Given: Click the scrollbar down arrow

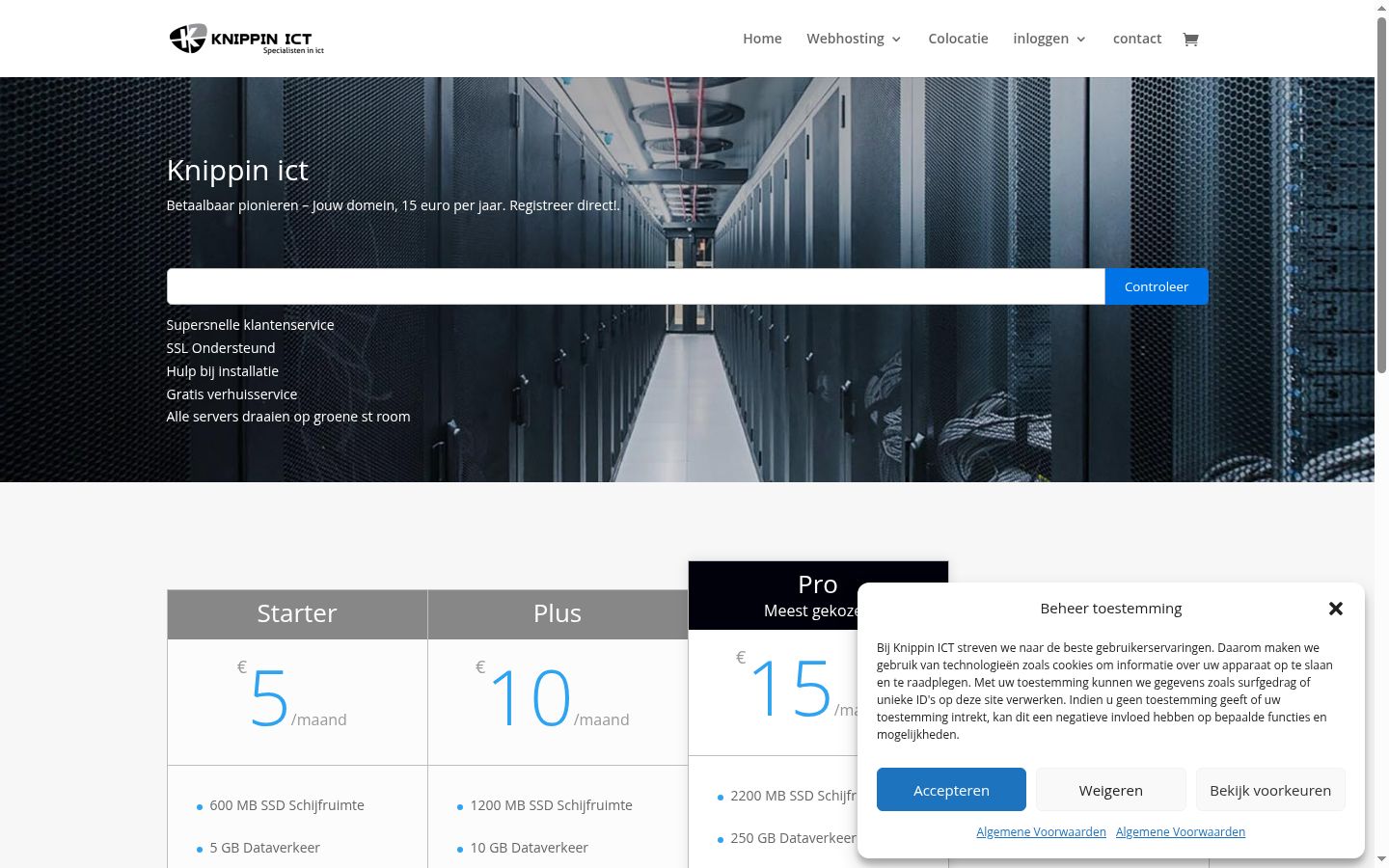Looking at the screenshot, I should coord(1381,859).
